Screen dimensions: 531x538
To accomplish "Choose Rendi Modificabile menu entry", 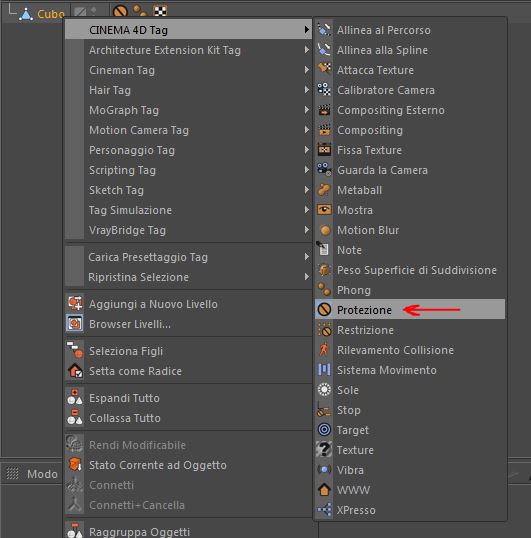I will (x=188, y=445).
